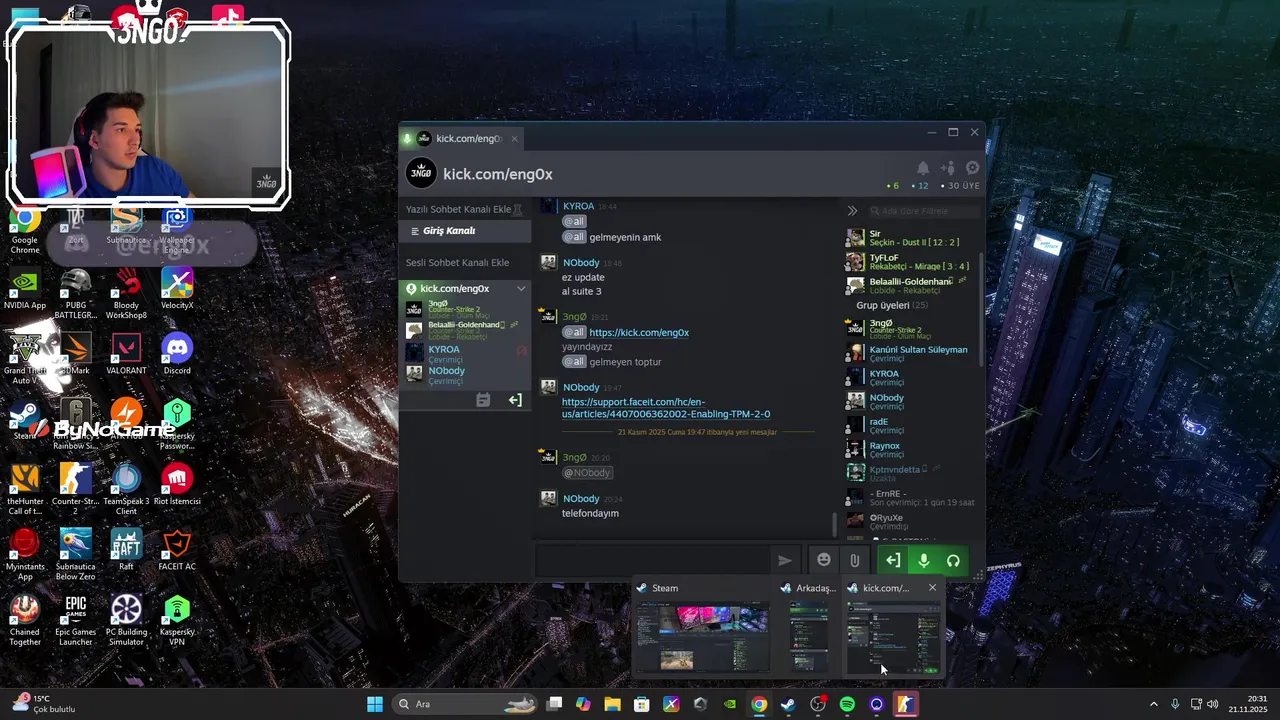1280x720 pixels.
Task: Select Giriş Kanalı text channel
Action: [x=465, y=231]
